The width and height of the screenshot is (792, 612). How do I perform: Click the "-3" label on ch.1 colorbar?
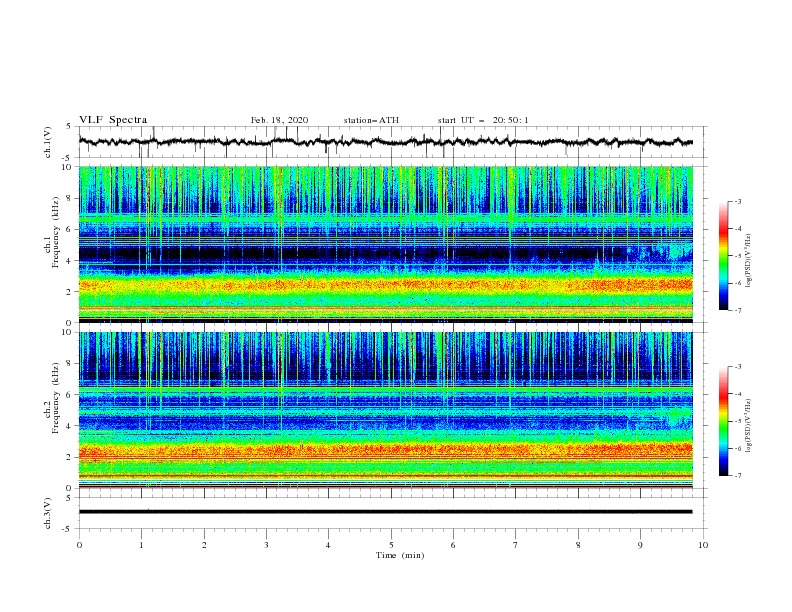[x=738, y=201]
